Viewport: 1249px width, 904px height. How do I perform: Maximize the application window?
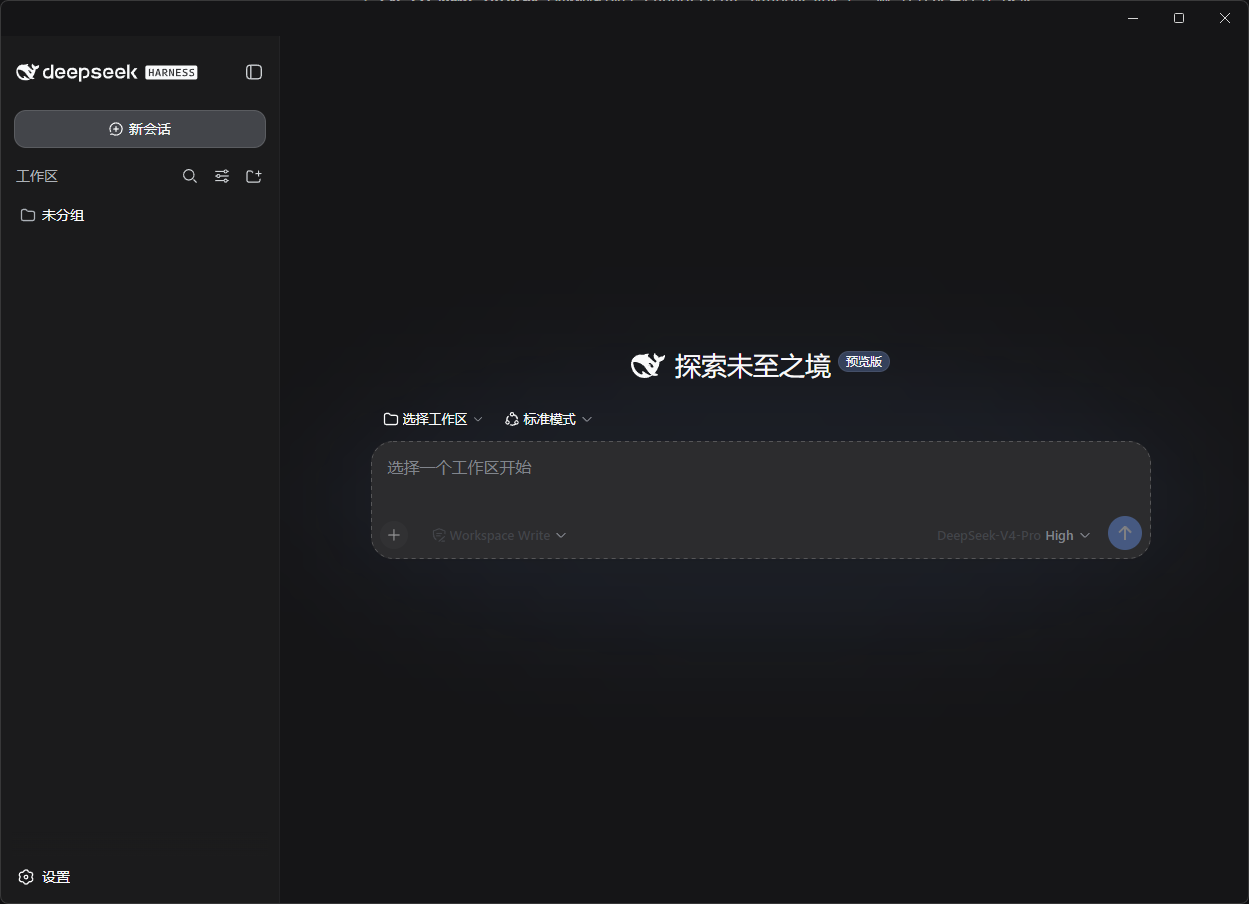[x=1179, y=18]
